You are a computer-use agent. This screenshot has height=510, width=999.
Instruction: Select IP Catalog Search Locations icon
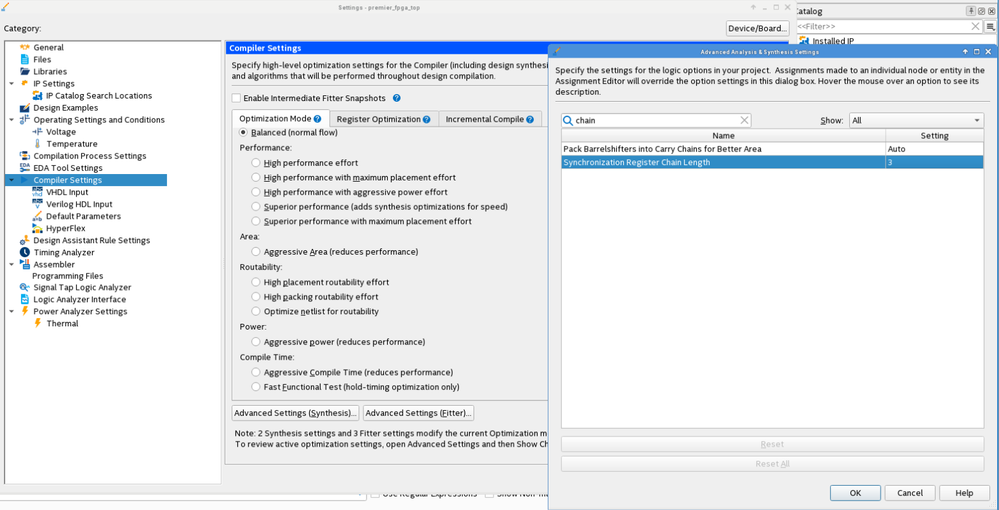pyautogui.click(x=38, y=96)
